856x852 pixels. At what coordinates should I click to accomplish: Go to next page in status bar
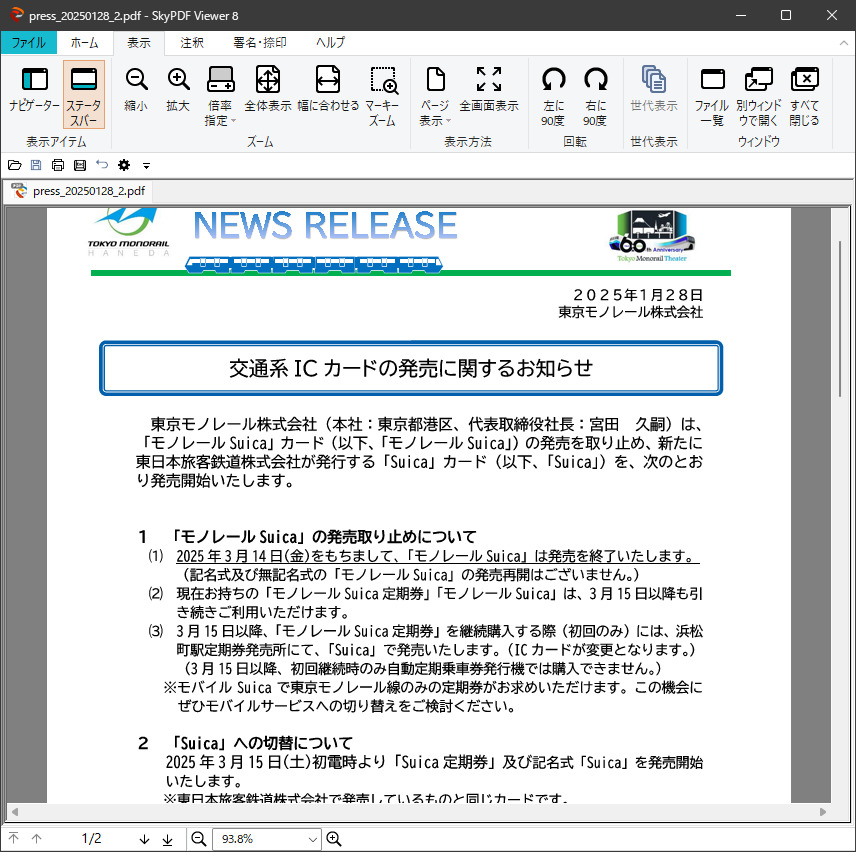pyautogui.click(x=144, y=839)
